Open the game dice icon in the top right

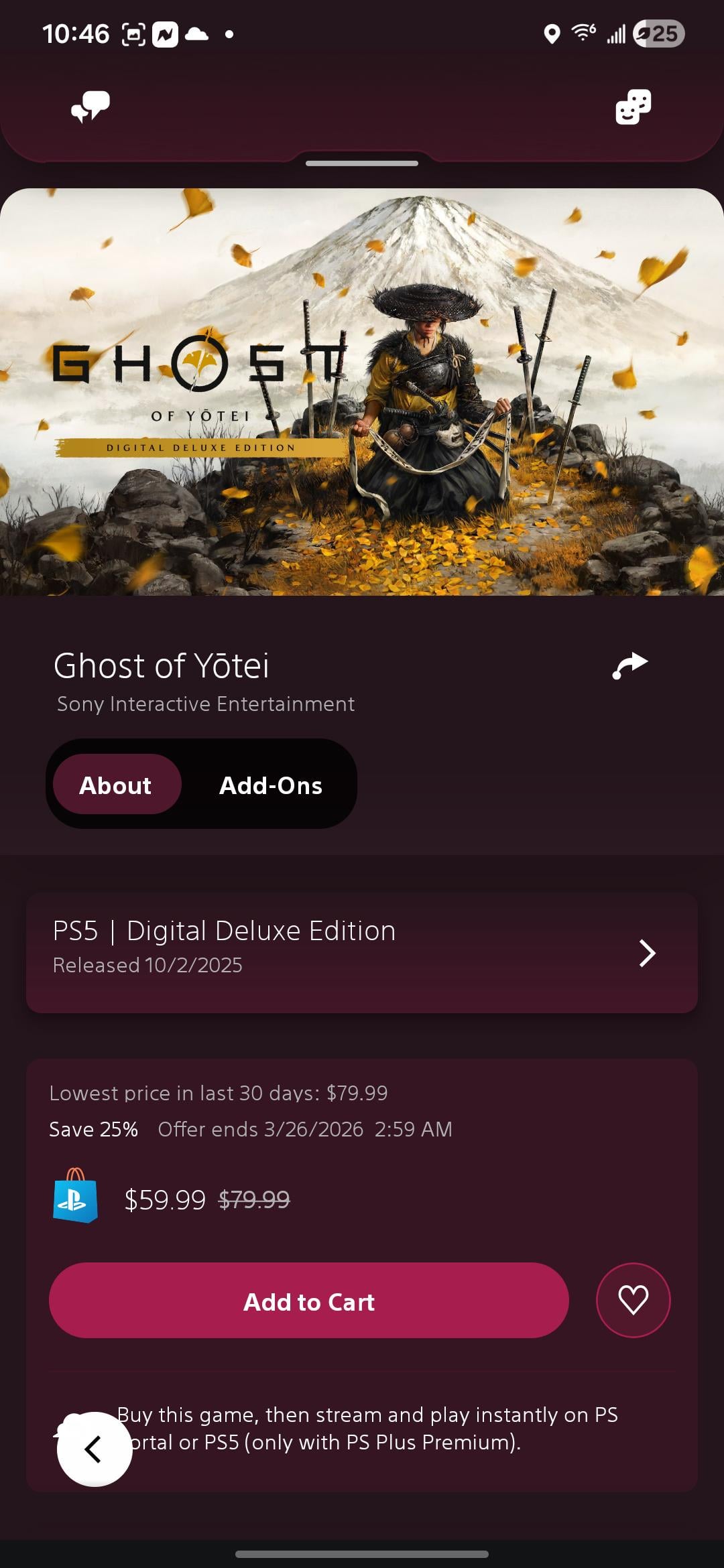coord(633,107)
